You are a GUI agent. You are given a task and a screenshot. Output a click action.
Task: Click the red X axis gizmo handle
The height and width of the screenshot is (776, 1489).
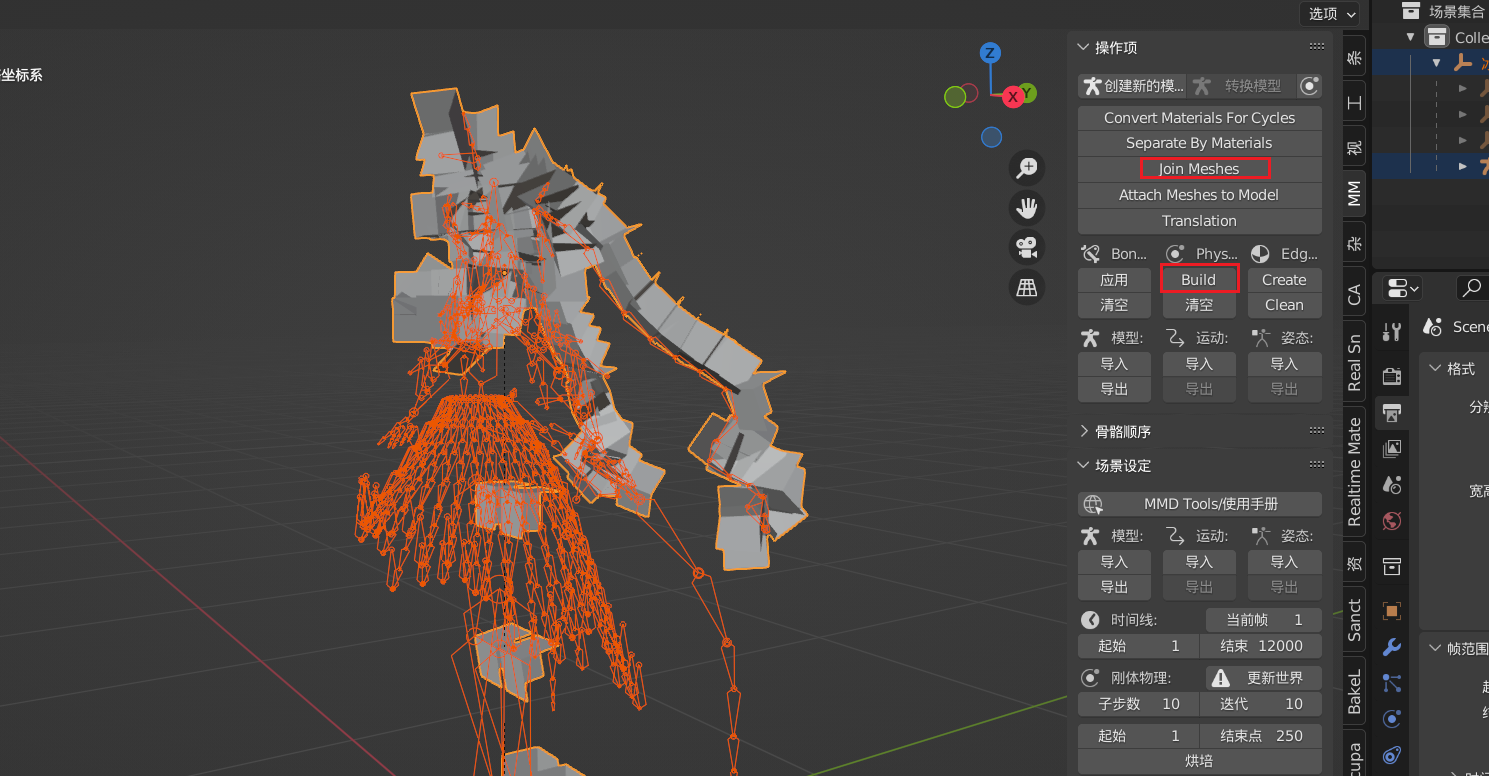(1012, 97)
